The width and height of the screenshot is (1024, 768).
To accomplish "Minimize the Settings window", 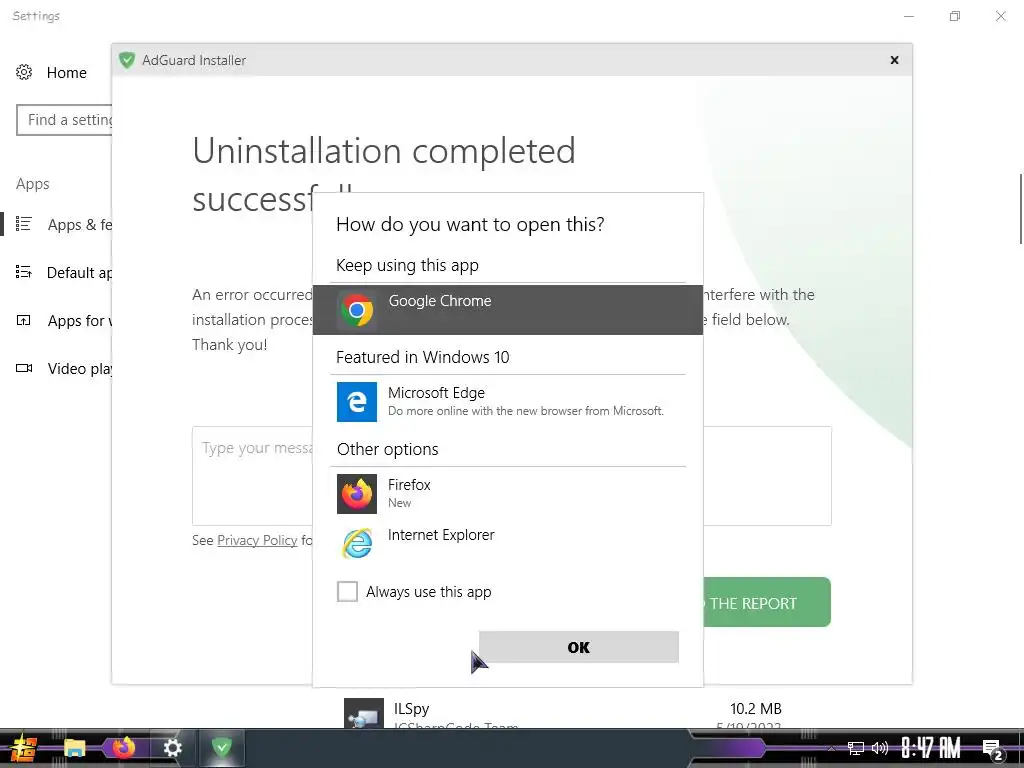I will [909, 16].
